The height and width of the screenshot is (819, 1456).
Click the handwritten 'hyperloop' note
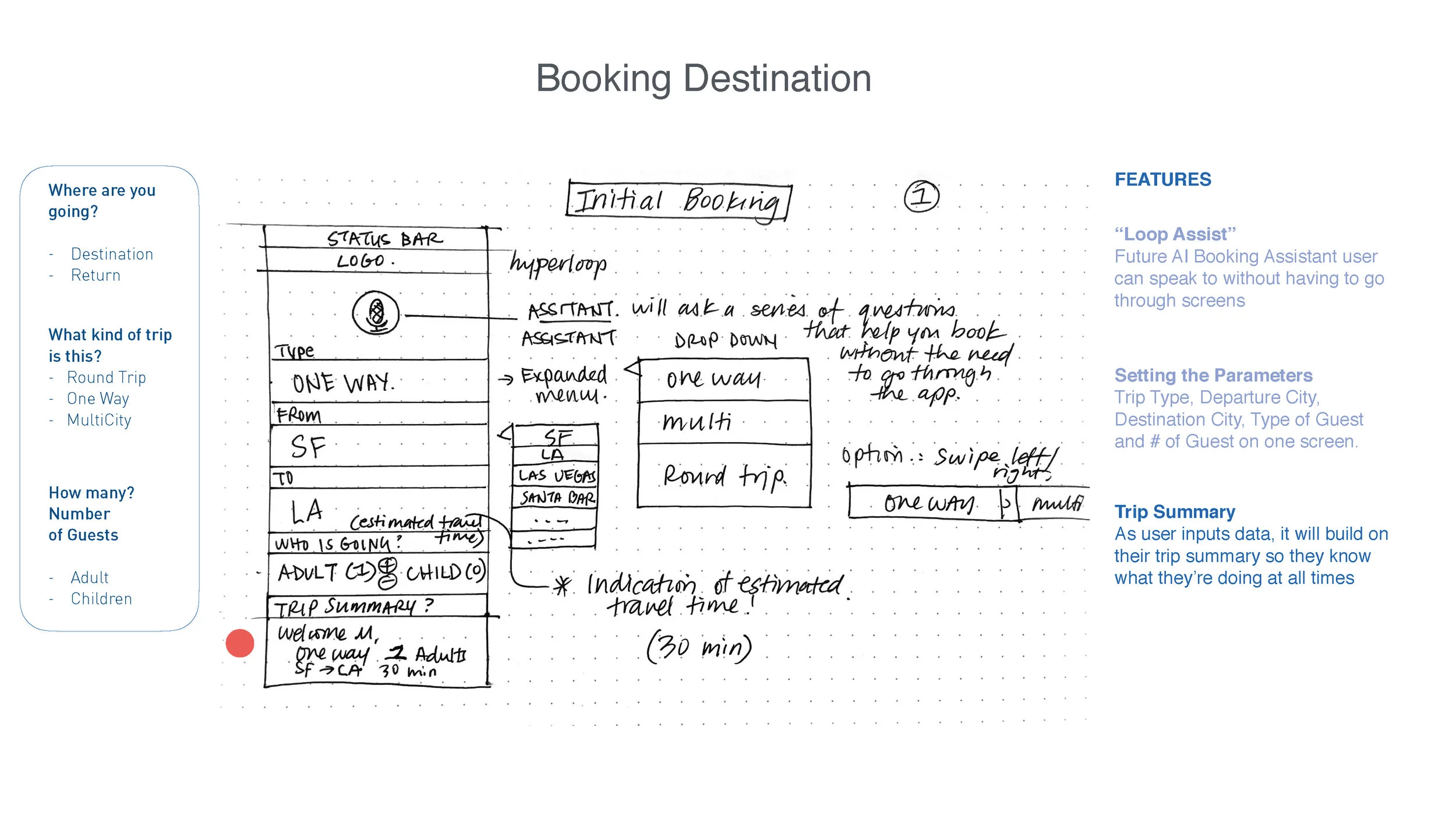(558, 263)
